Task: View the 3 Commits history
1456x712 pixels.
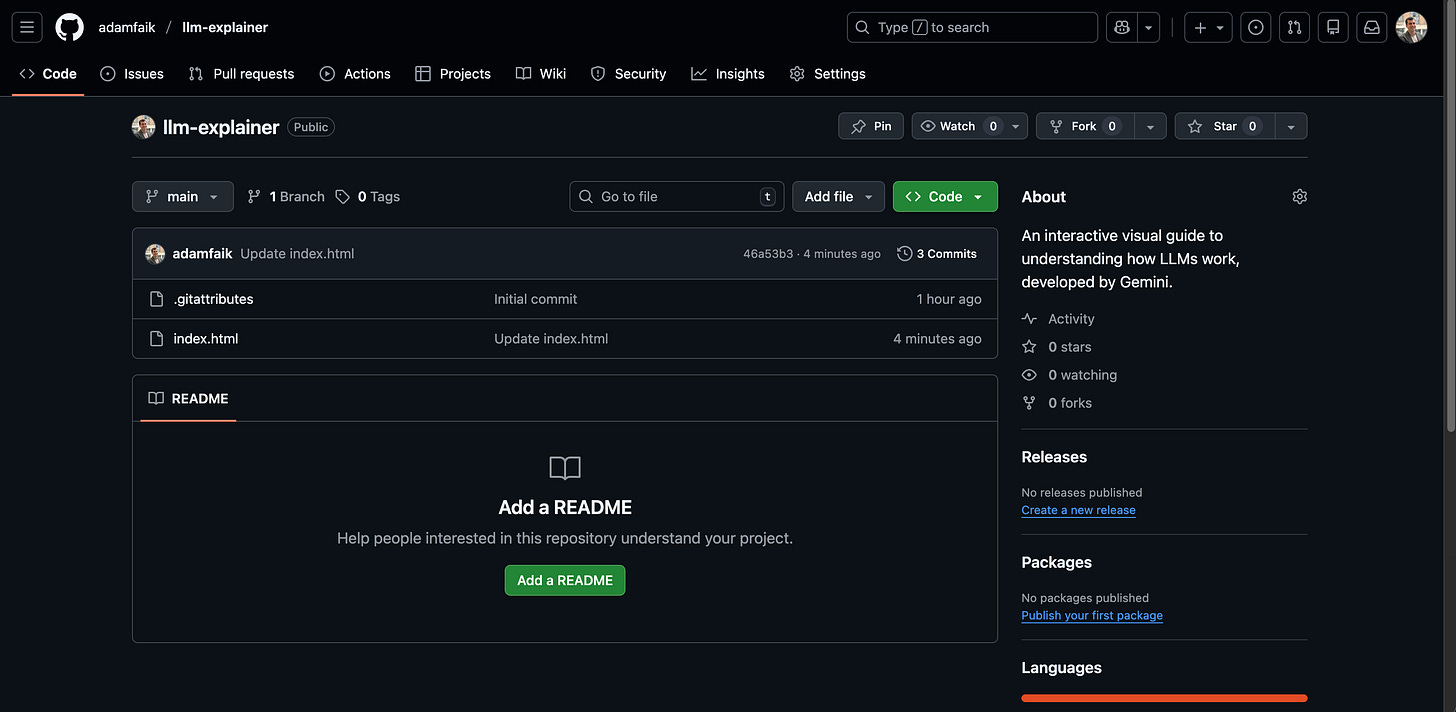Action: point(936,253)
